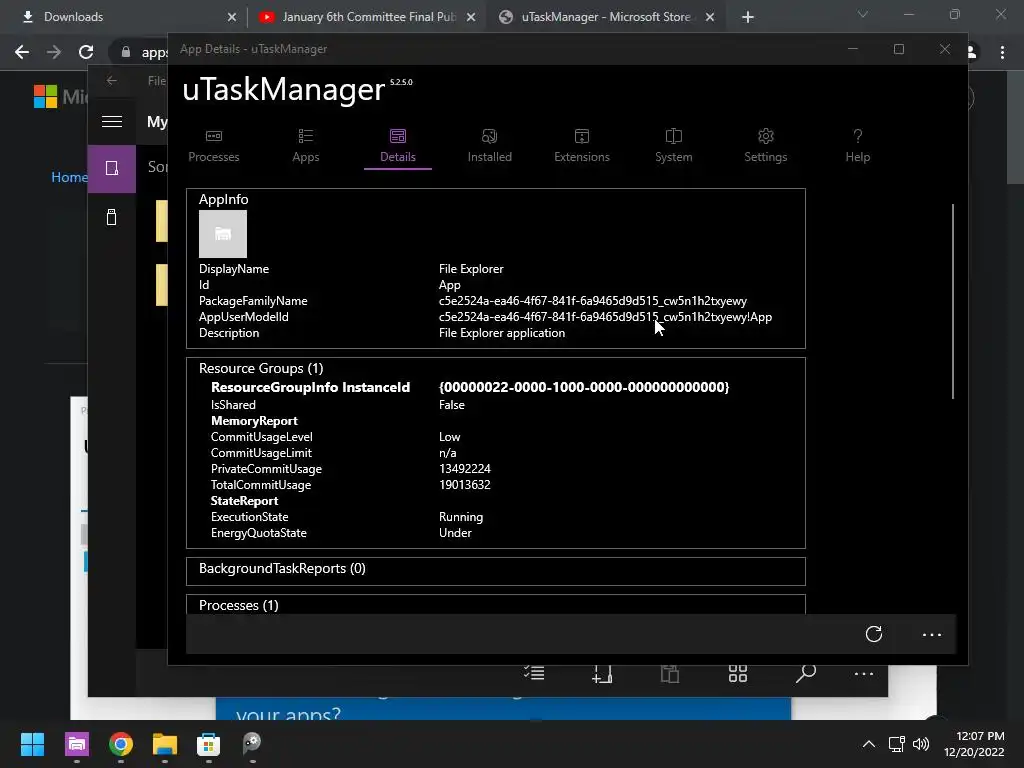
Task: Select the highlighted tablet icon in Files sidebar
Action: [x=112, y=168]
